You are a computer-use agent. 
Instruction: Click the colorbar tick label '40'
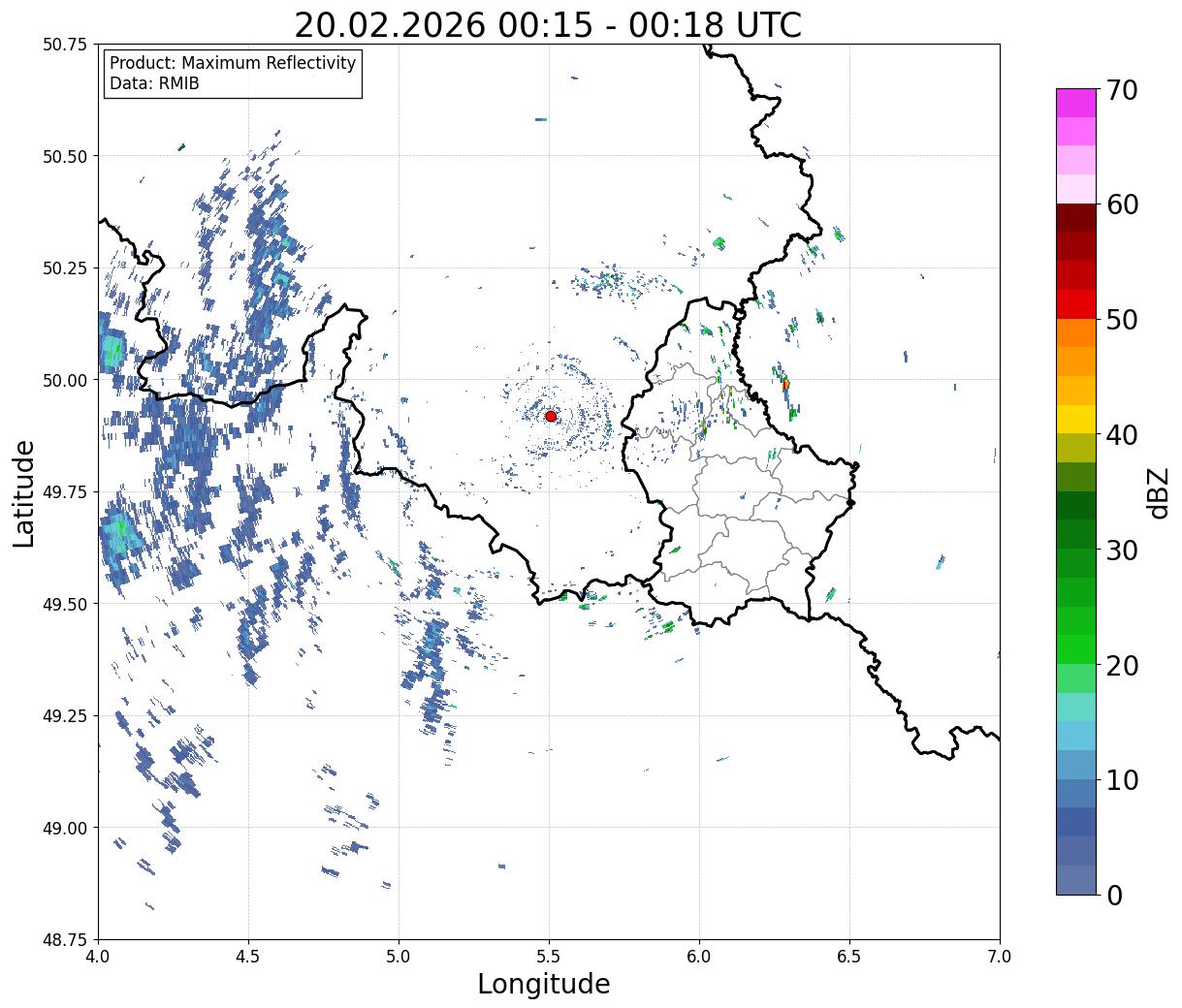point(1122,435)
